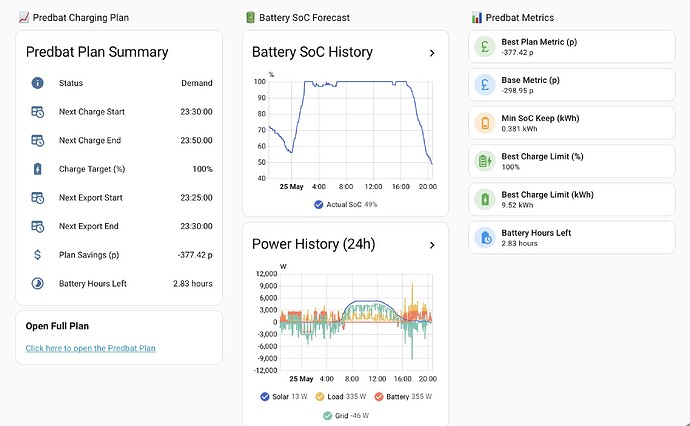Screen dimensions: 690x426
Task: Click the Demand status value
Action: click(197, 83)
